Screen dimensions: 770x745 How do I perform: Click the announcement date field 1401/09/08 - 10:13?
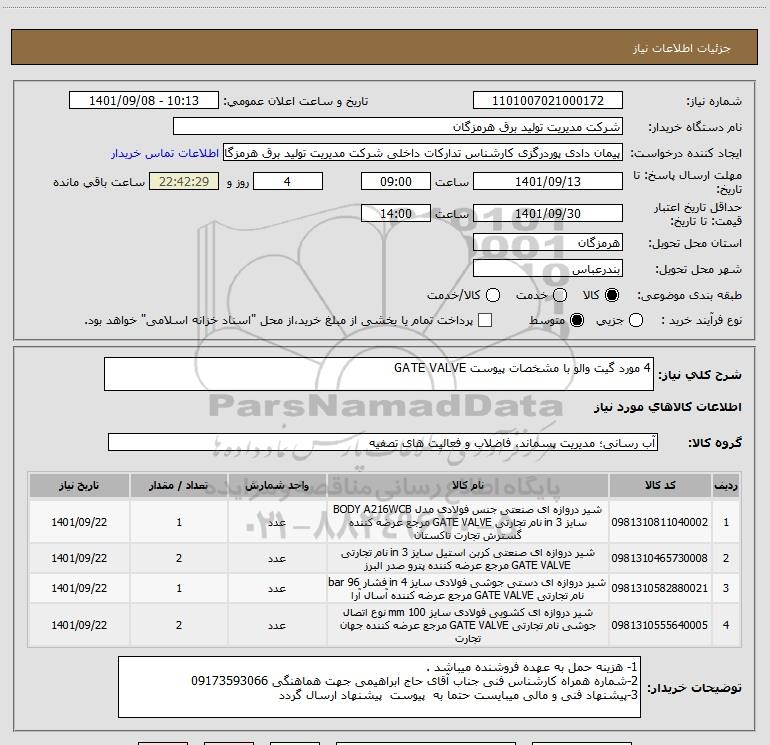(144, 100)
